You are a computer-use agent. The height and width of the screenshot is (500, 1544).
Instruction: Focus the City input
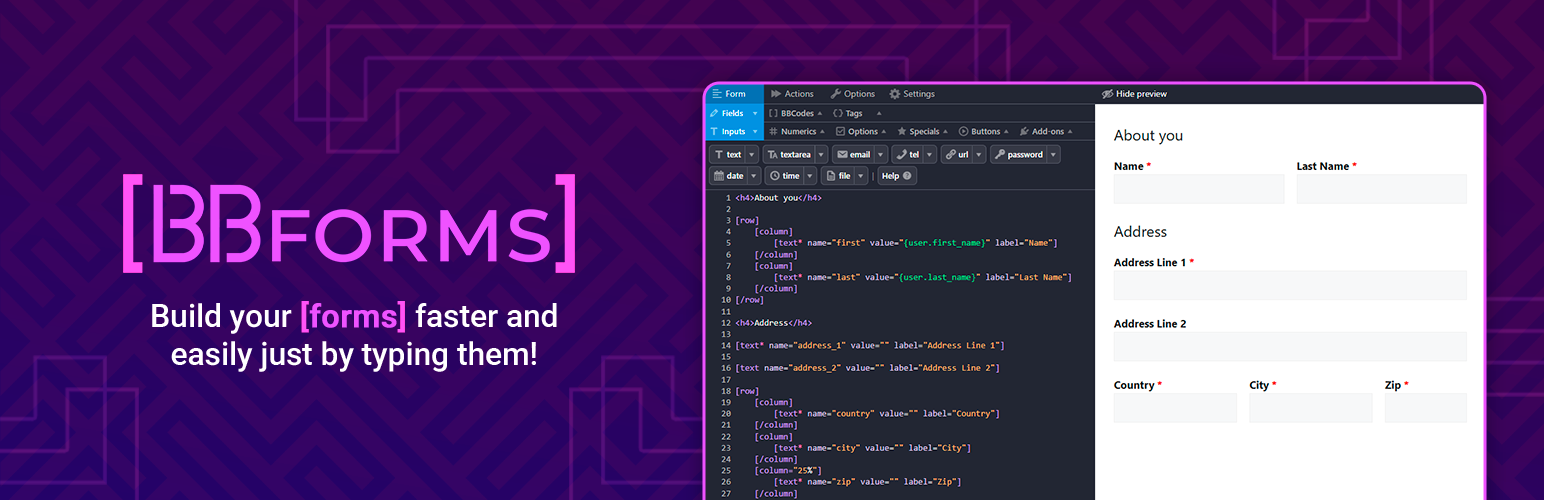point(1311,408)
